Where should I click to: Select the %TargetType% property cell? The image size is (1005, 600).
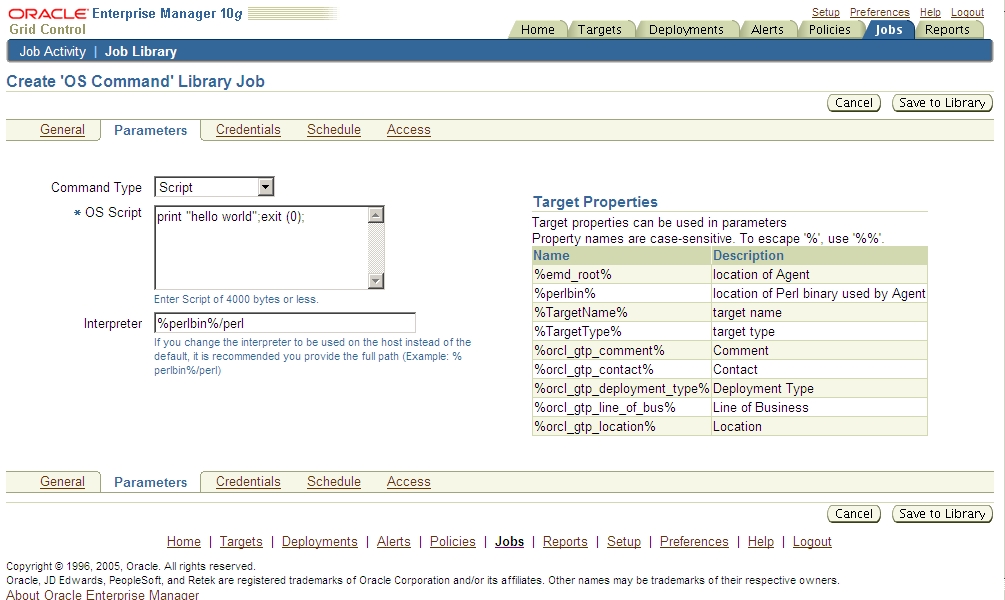coord(622,331)
